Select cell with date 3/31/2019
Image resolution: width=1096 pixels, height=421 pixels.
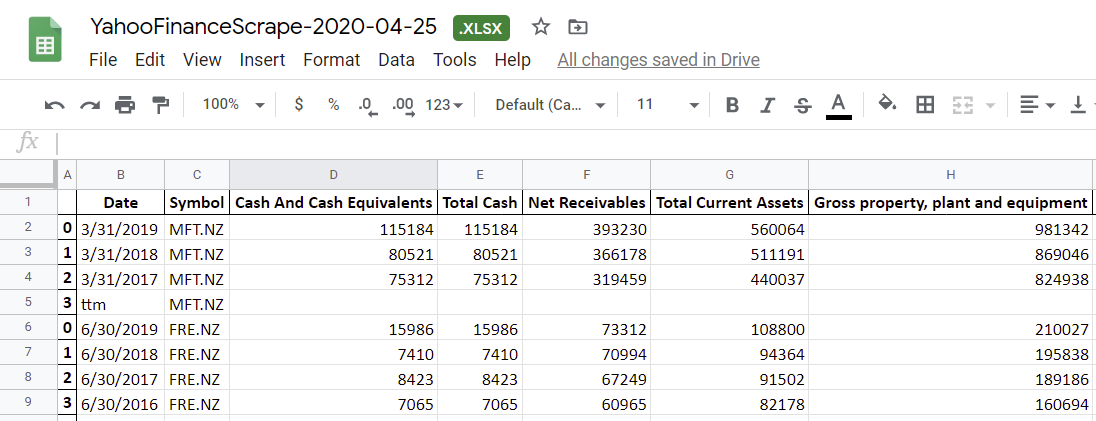(x=120, y=228)
